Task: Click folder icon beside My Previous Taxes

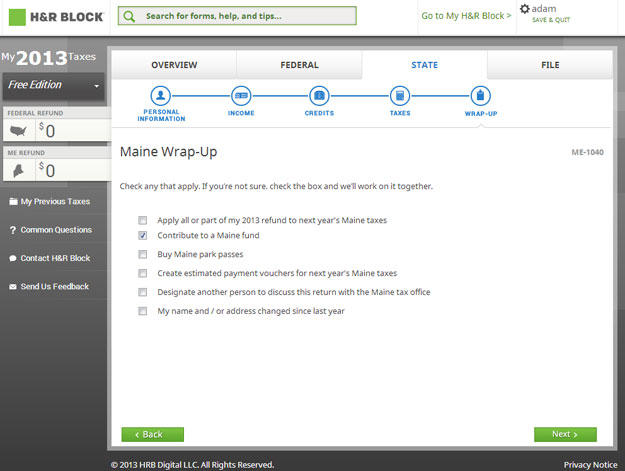Action: point(13,201)
